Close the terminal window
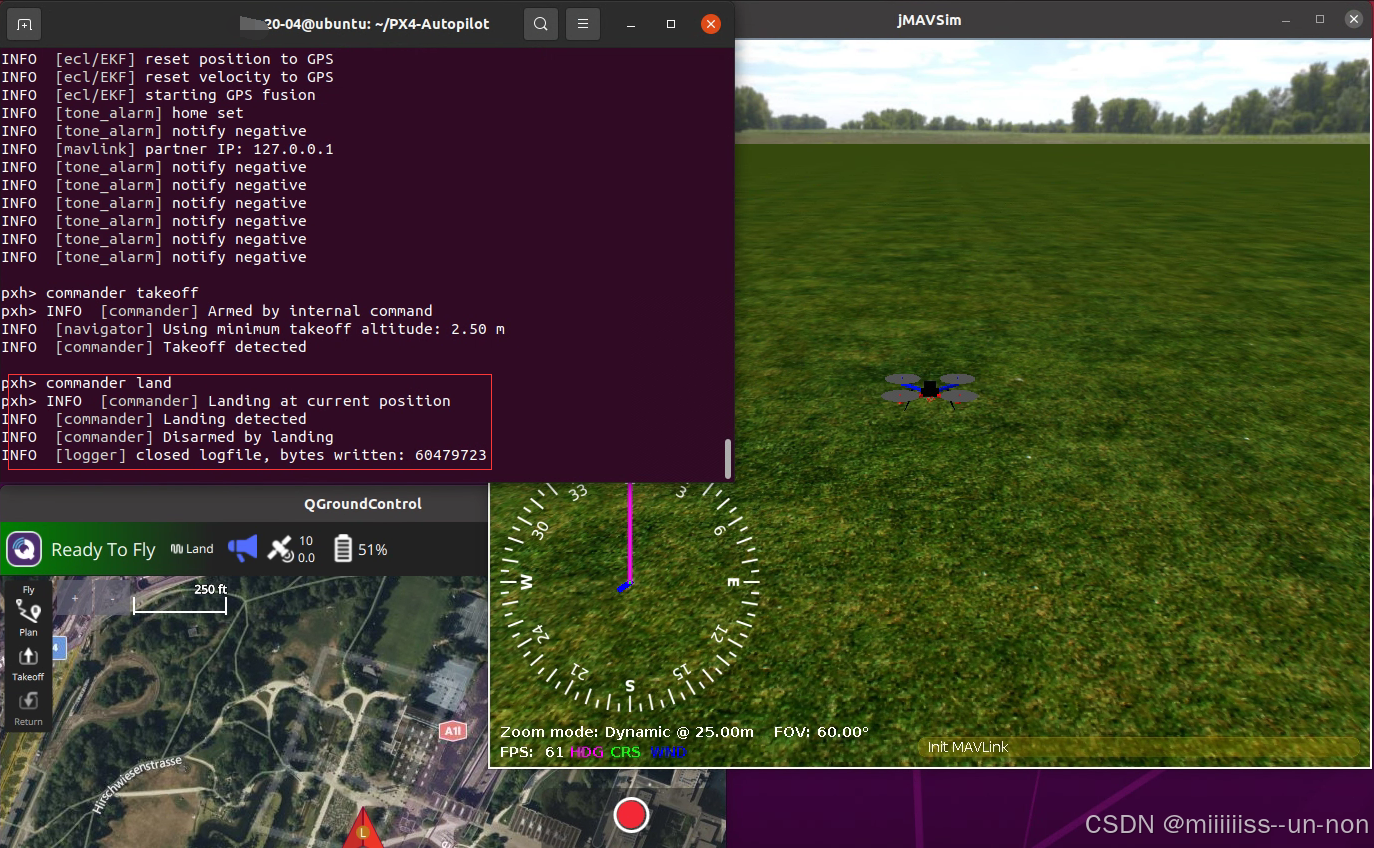This screenshot has width=1374, height=848. [x=710, y=24]
